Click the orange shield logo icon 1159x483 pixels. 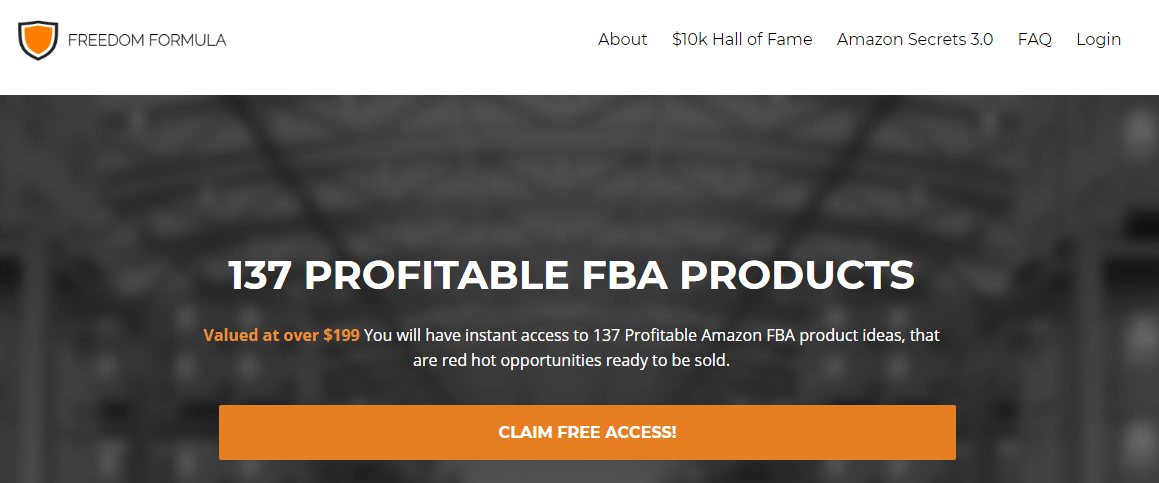click(38, 40)
